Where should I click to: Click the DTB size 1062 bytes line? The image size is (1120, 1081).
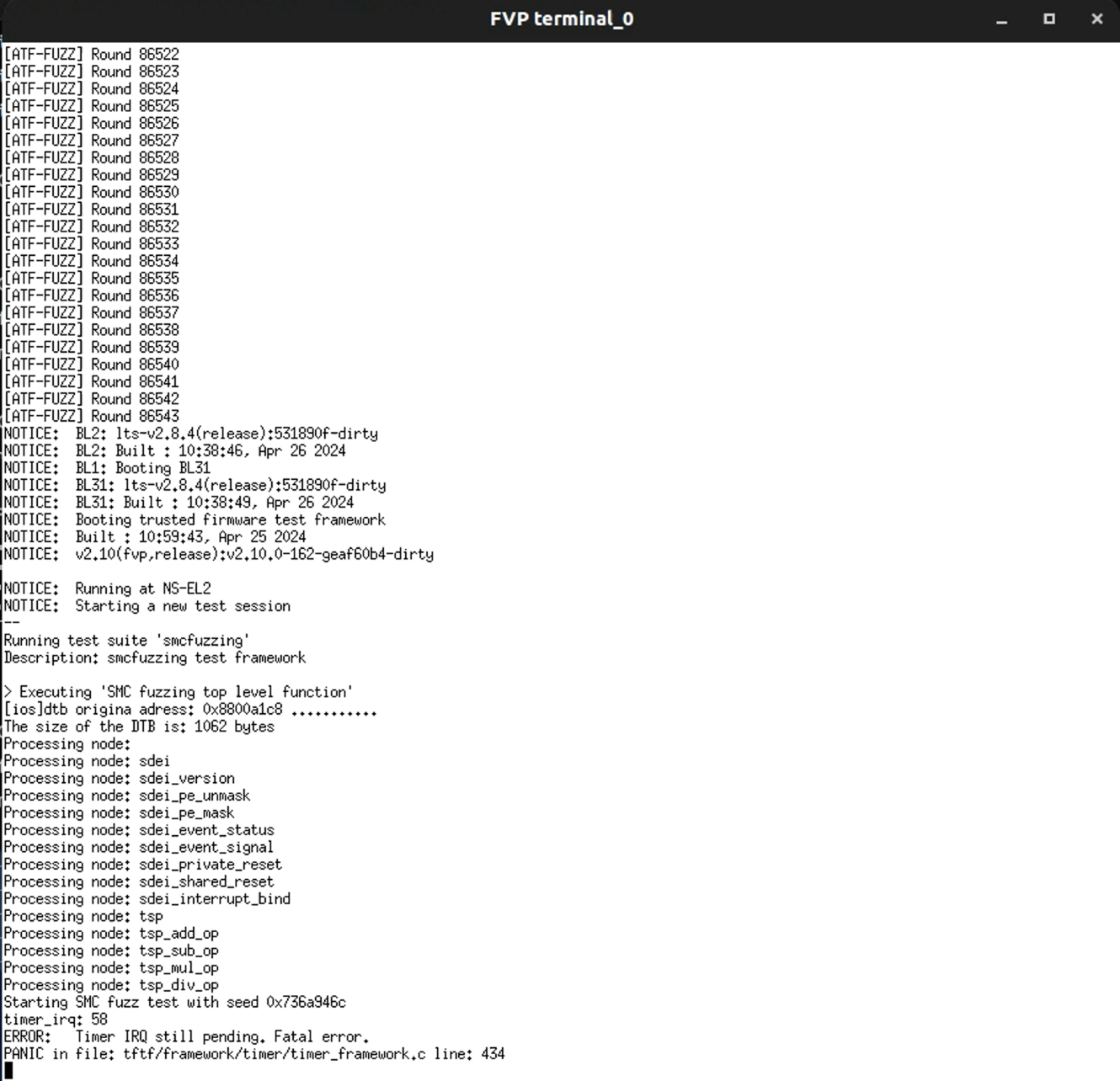point(139,727)
